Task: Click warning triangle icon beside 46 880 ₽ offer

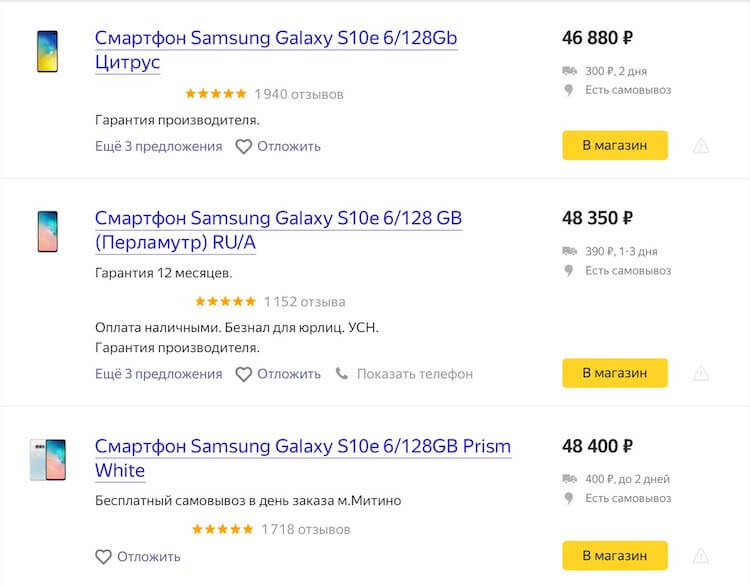Action: point(701,146)
